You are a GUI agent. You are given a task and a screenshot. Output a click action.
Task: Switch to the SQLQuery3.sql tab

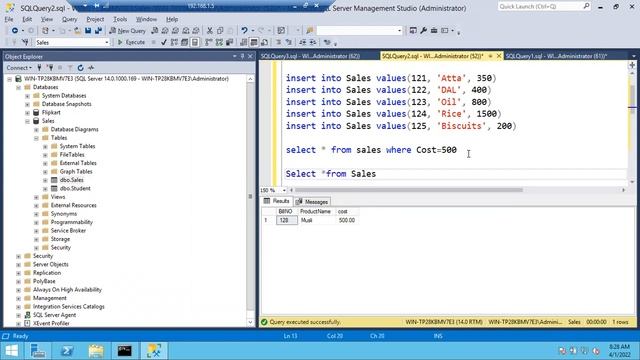(310, 56)
